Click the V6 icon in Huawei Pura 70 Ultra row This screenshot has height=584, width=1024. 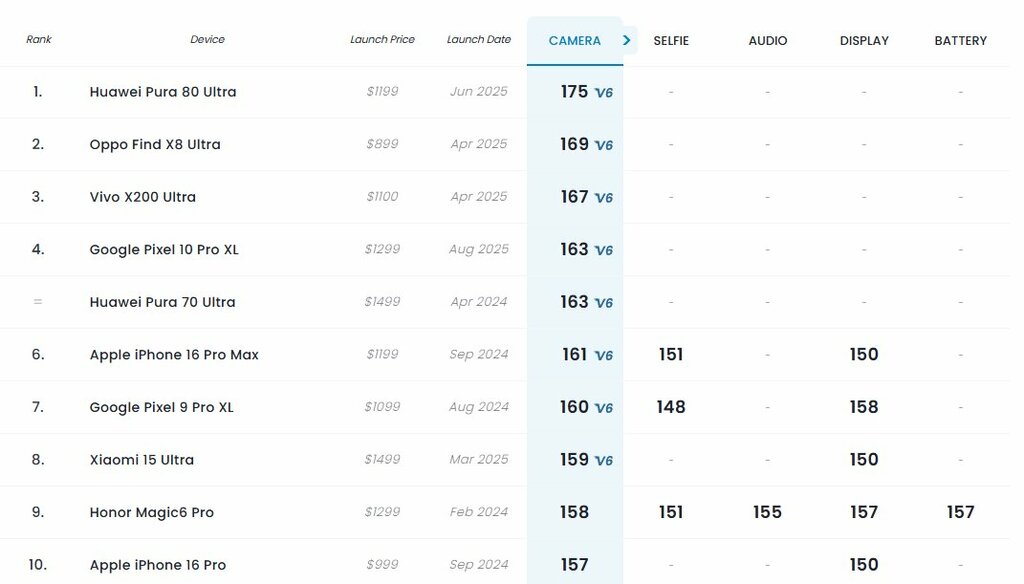[603, 303]
